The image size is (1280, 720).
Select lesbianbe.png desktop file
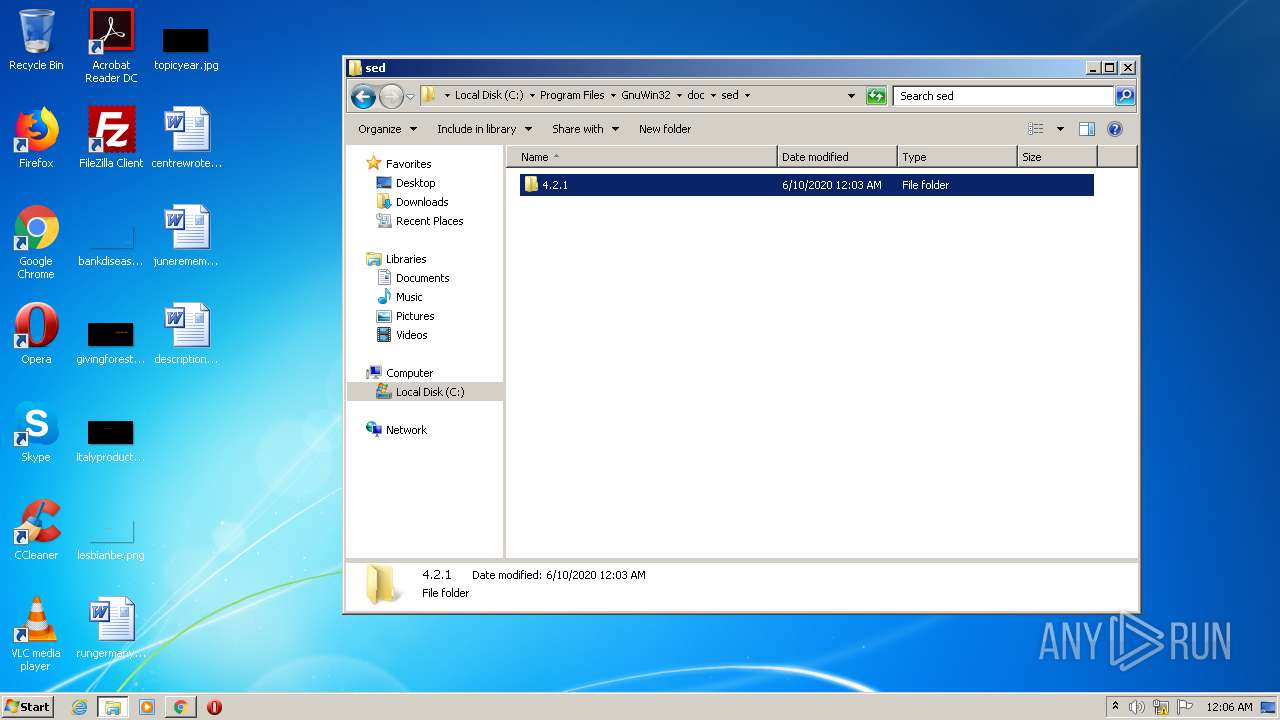pos(111,540)
